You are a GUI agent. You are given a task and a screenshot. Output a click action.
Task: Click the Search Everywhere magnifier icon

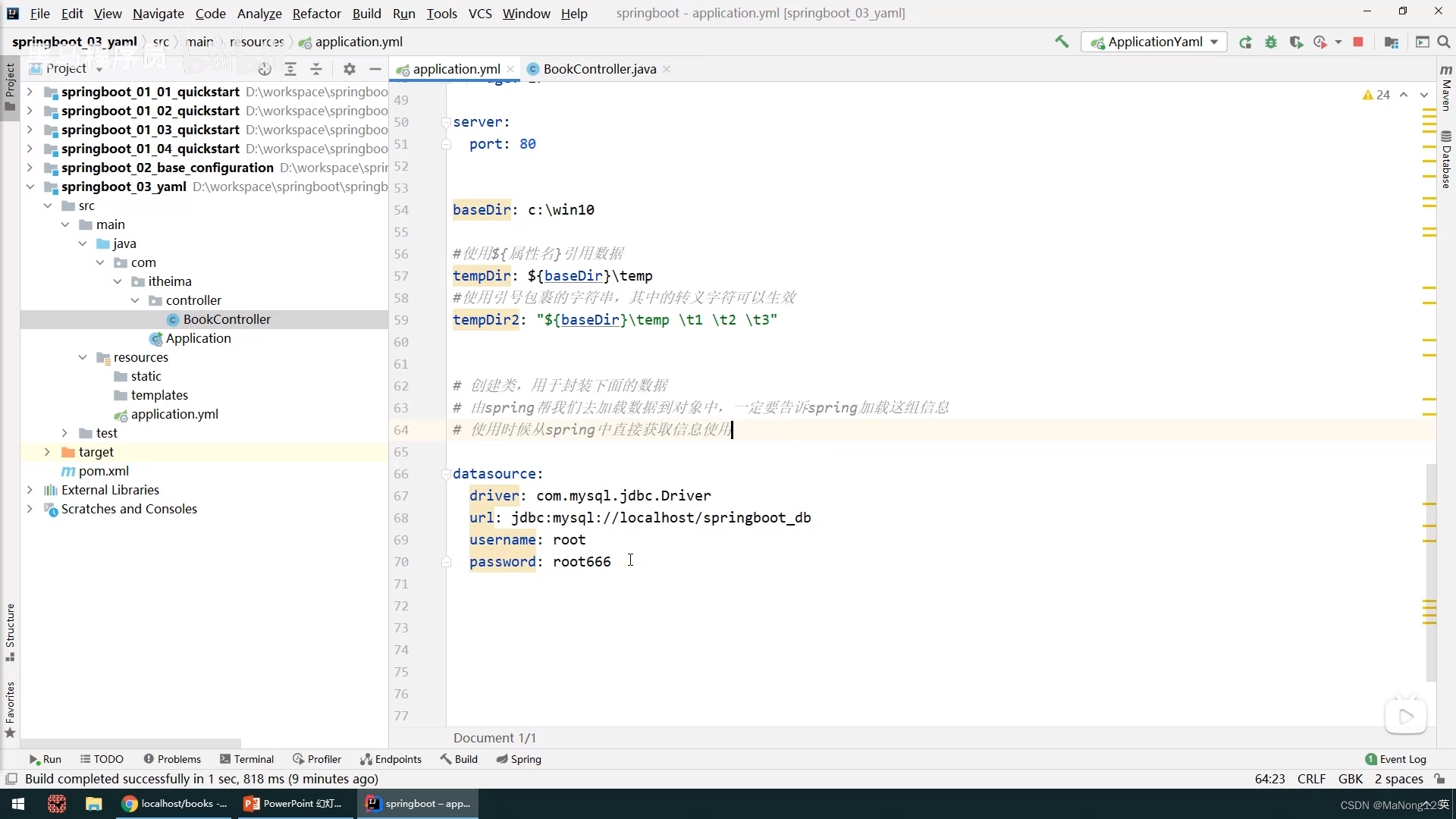coord(1444,42)
